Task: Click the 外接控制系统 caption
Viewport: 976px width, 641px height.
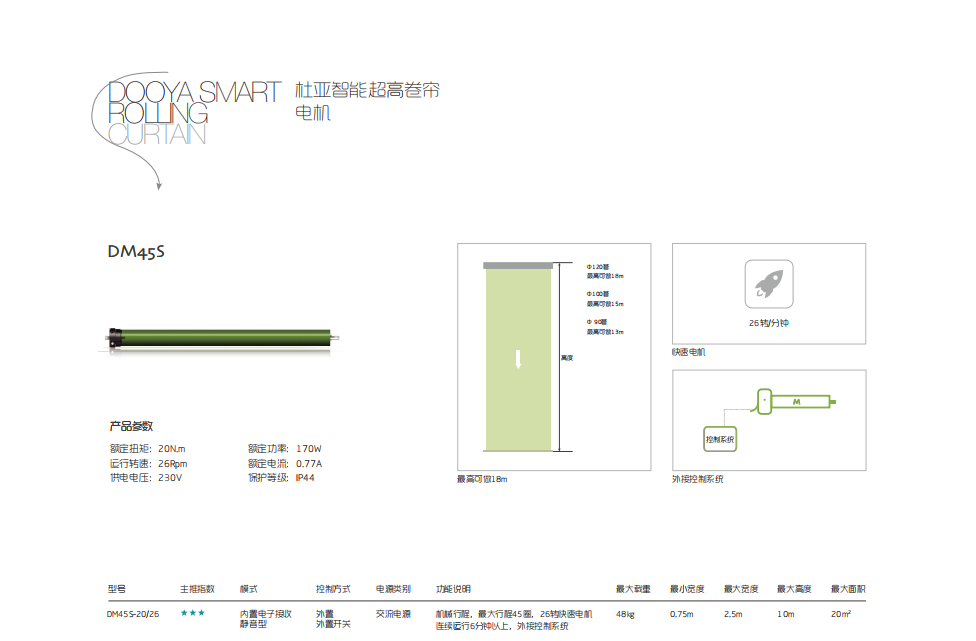Action: coord(697,479)
